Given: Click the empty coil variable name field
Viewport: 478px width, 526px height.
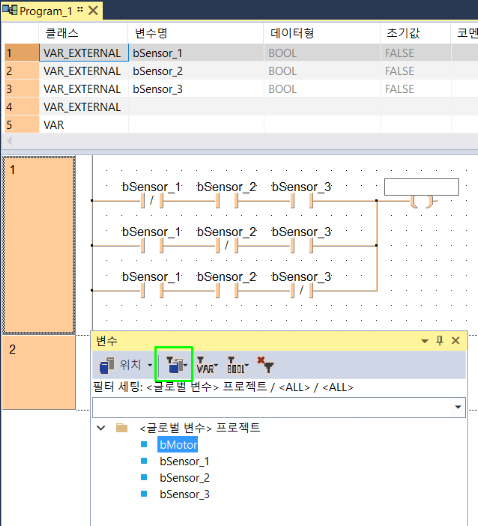Looking at the screenshot, I should [x=421, y=187].
